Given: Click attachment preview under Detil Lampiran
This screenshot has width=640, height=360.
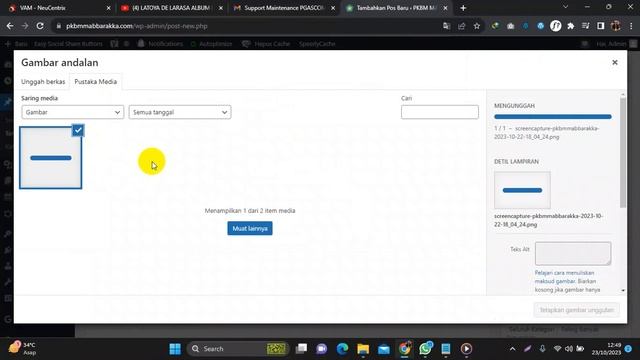Looking at the screenshot, I should click(522, 190).
